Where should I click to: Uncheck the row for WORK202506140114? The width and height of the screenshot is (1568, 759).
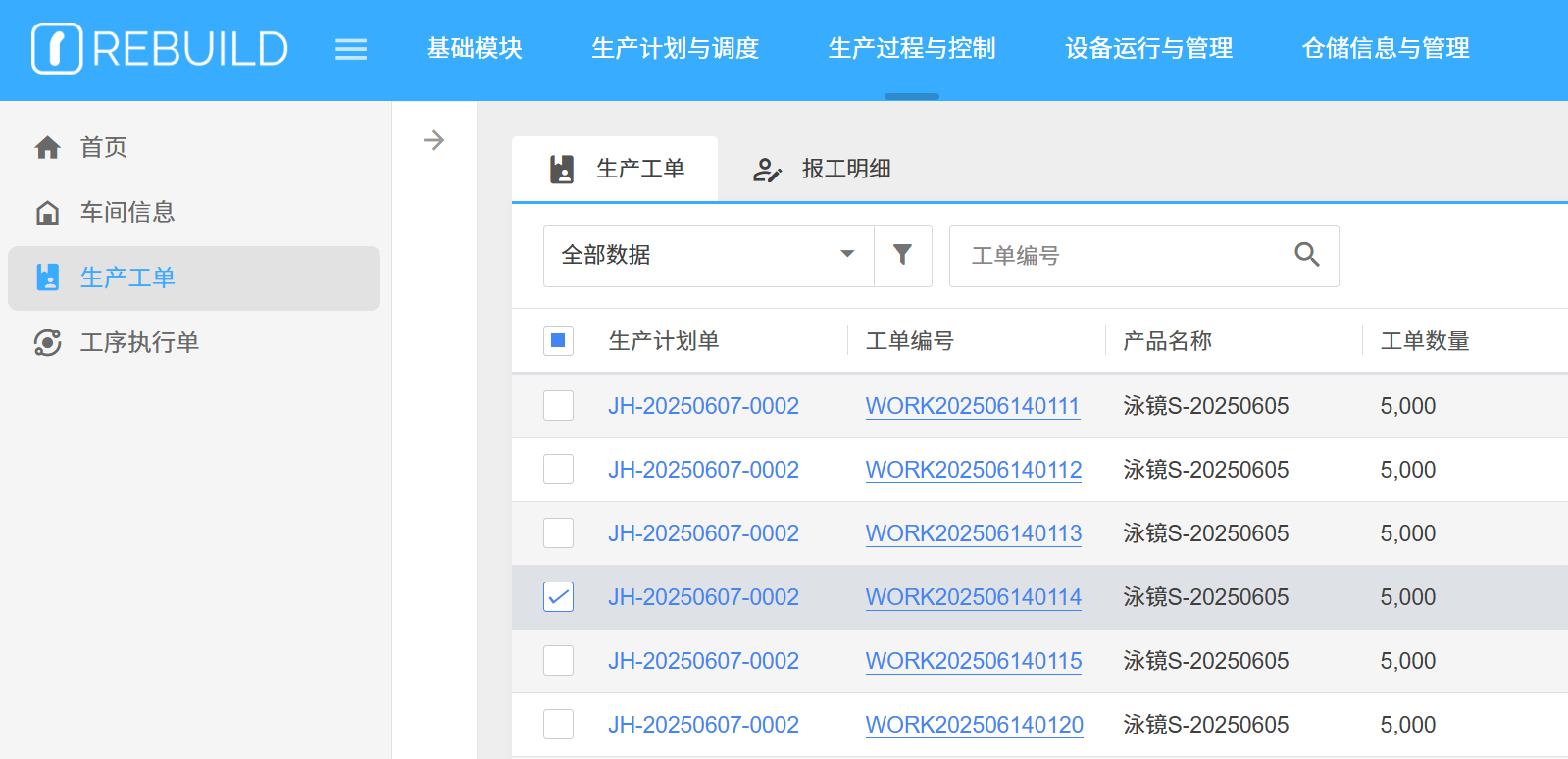pyautogui.click(x=558, y=597)
